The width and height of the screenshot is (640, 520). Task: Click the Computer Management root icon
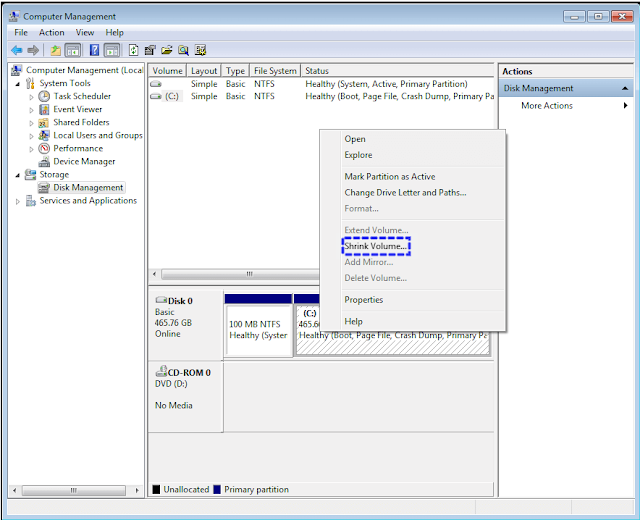click(x=16, y=70)
